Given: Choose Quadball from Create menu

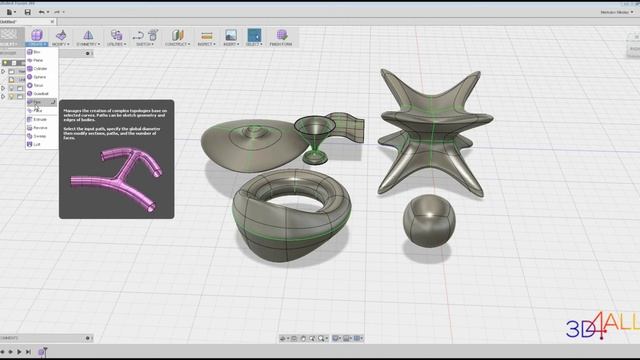Looking at the screenshot, I should (42, 93).
